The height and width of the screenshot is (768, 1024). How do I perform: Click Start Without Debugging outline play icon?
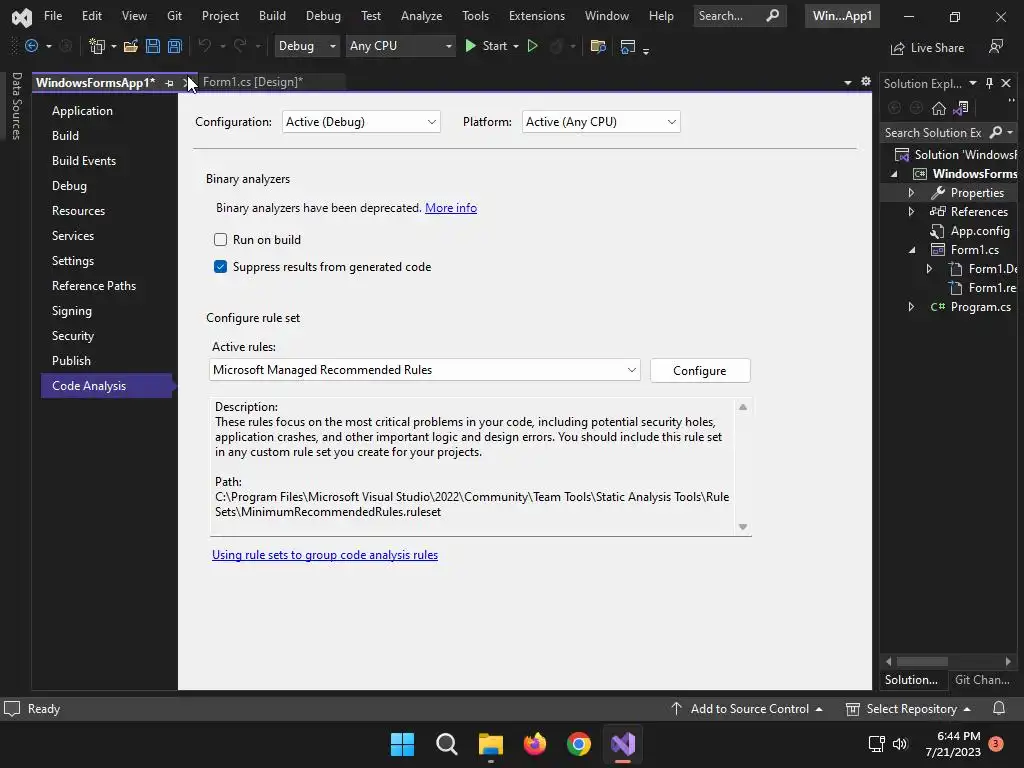[532, 46]
